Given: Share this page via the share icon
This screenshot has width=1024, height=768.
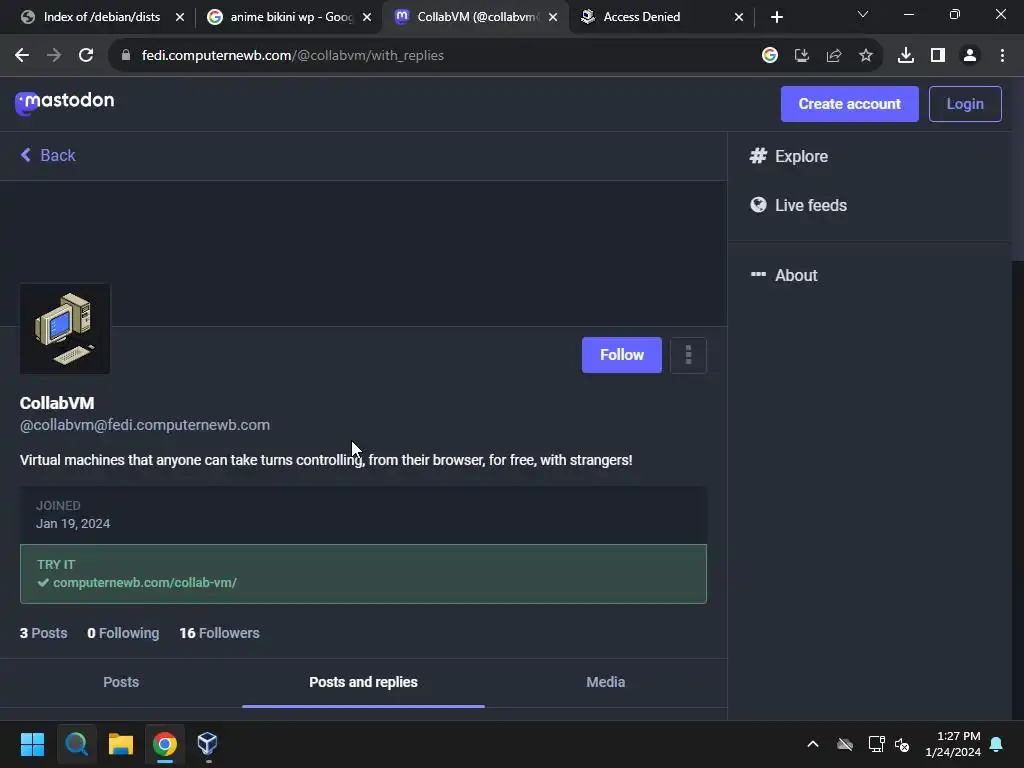Looking at the screenshot, I should pyautogui.click(x=834, y=56).
